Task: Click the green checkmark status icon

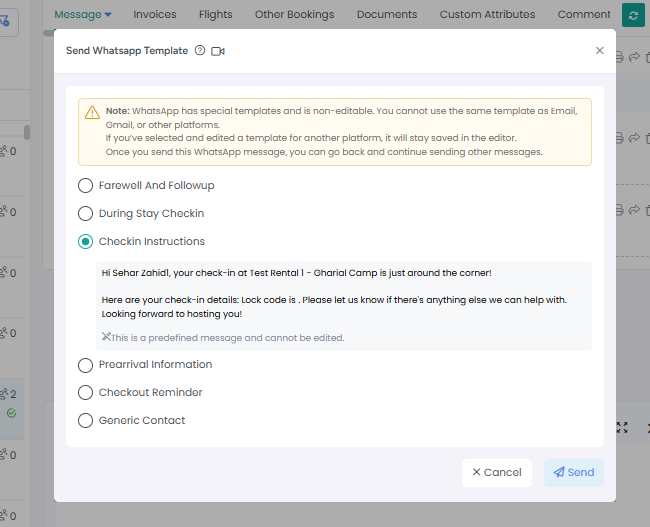Action: (x=12, y=413)
